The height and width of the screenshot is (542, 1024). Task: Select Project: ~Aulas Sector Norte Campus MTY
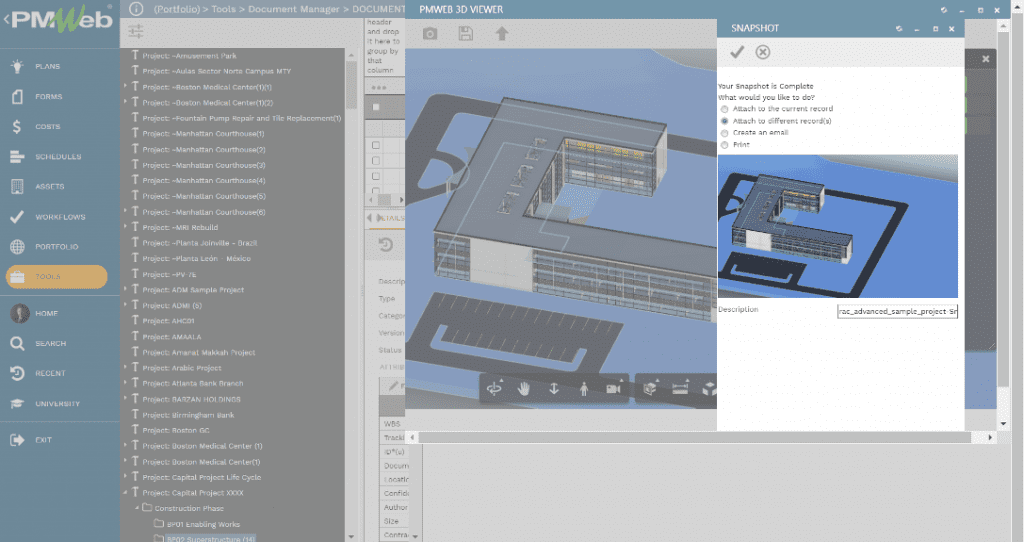click(x=217, y=71)
